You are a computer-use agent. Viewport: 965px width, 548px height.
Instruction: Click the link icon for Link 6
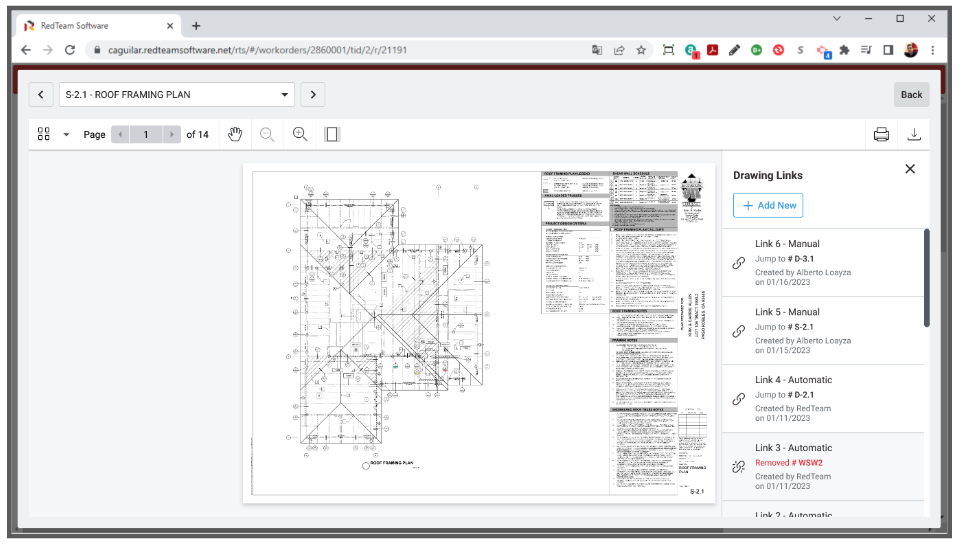[x=739, y=263]
